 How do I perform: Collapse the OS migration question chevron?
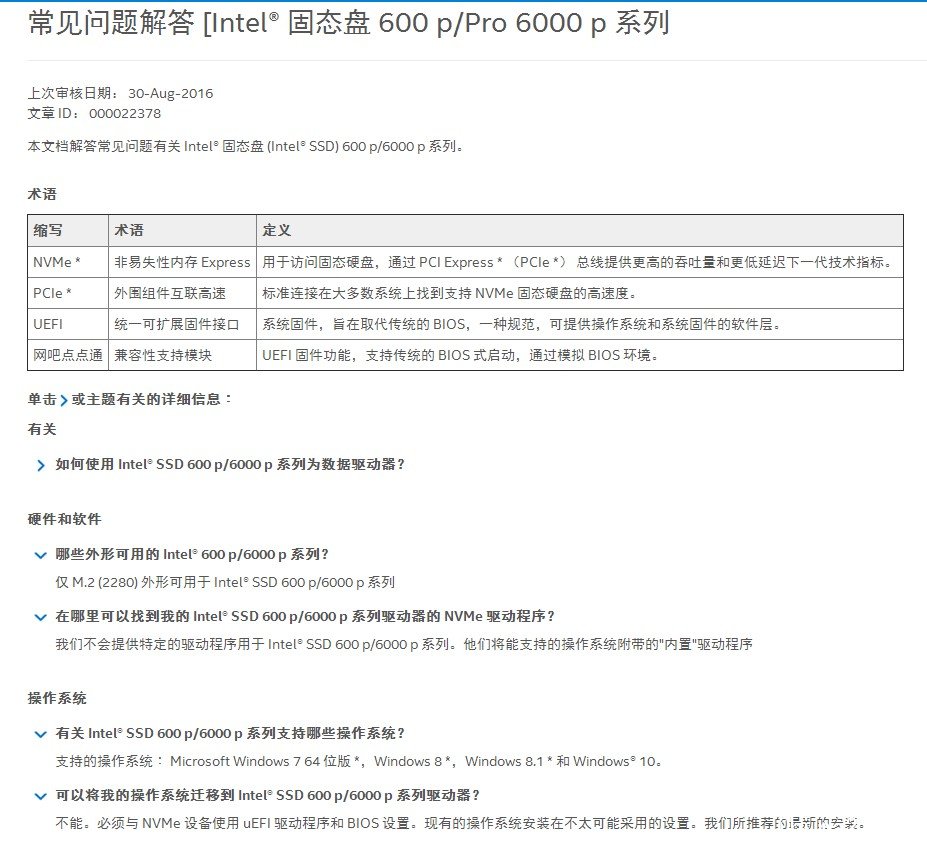[40, 796]
